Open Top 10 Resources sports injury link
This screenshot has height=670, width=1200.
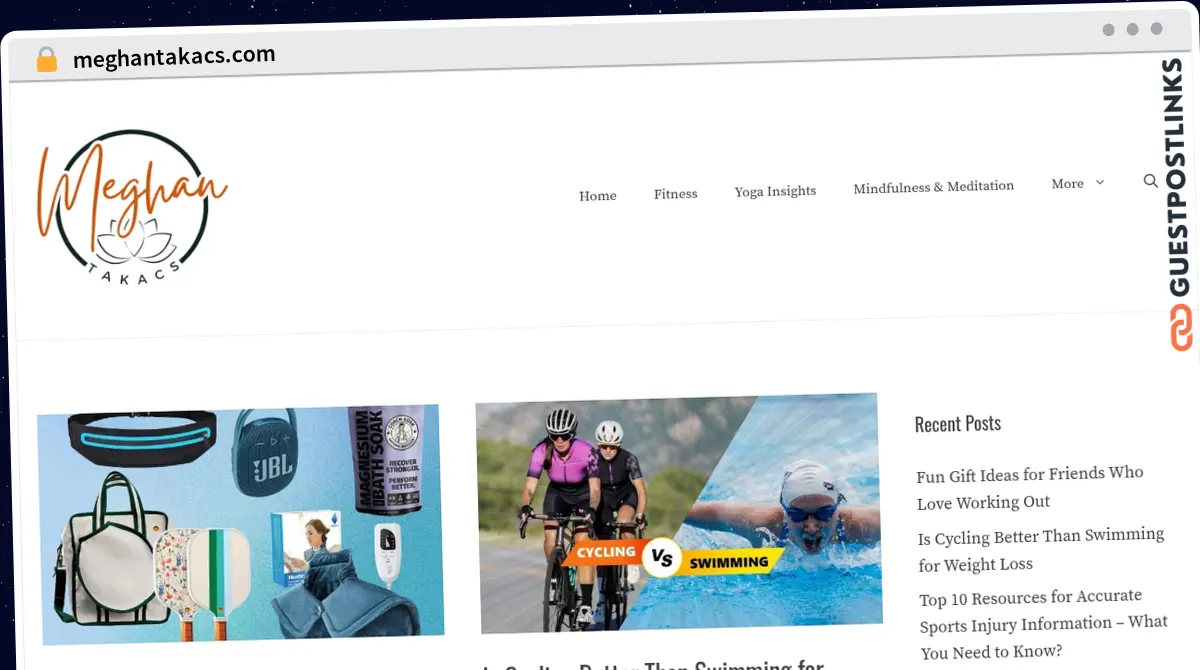tap(1043, 624)
